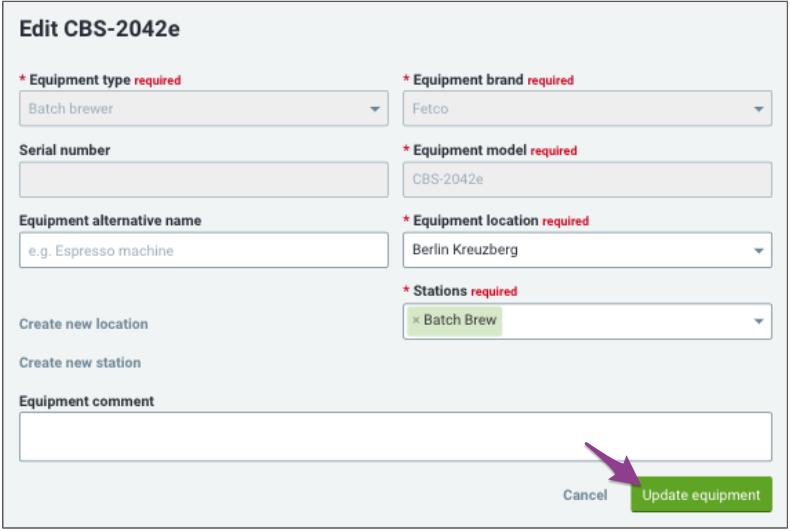
Task: Follow the Create new station link
Action: coord(80,362)
